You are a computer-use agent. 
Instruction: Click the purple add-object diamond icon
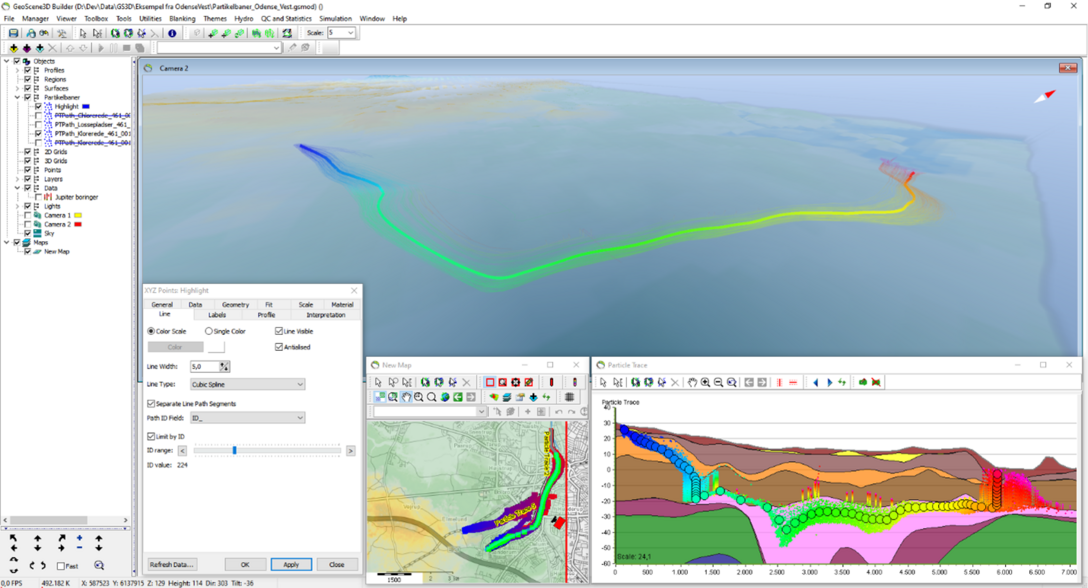click(x=26, y=48)
